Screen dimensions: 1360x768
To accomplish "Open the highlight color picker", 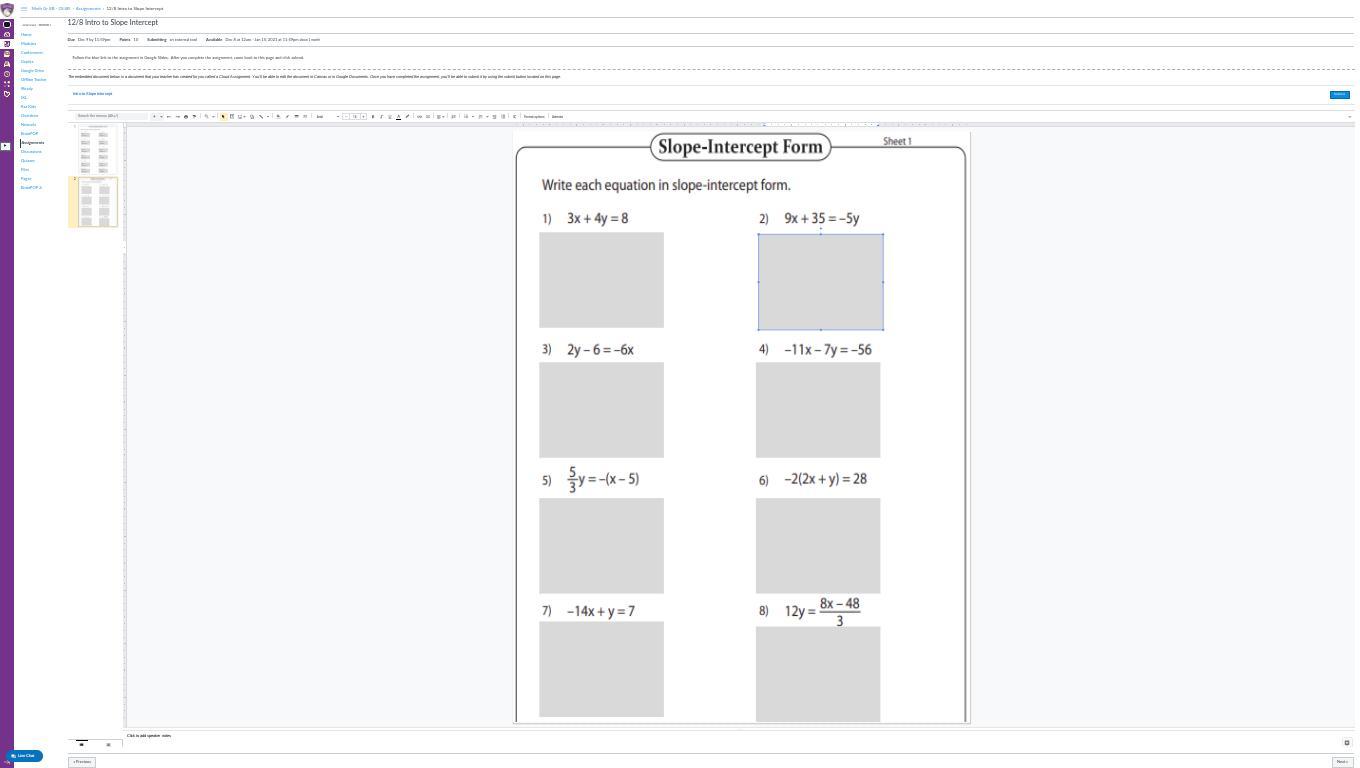I will (407, 116).
